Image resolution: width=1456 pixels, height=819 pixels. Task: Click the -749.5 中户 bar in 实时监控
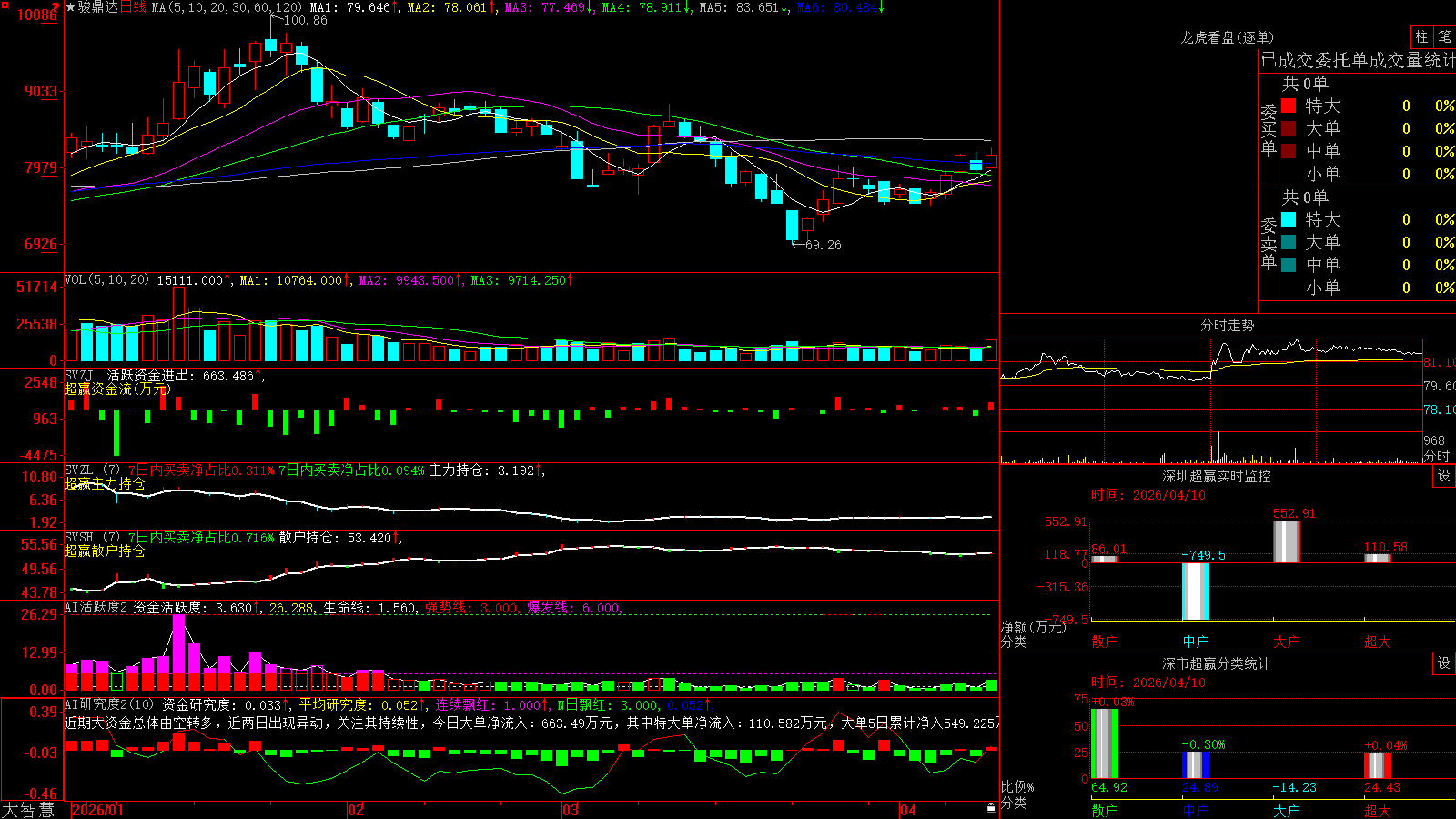click(1196, 591)
